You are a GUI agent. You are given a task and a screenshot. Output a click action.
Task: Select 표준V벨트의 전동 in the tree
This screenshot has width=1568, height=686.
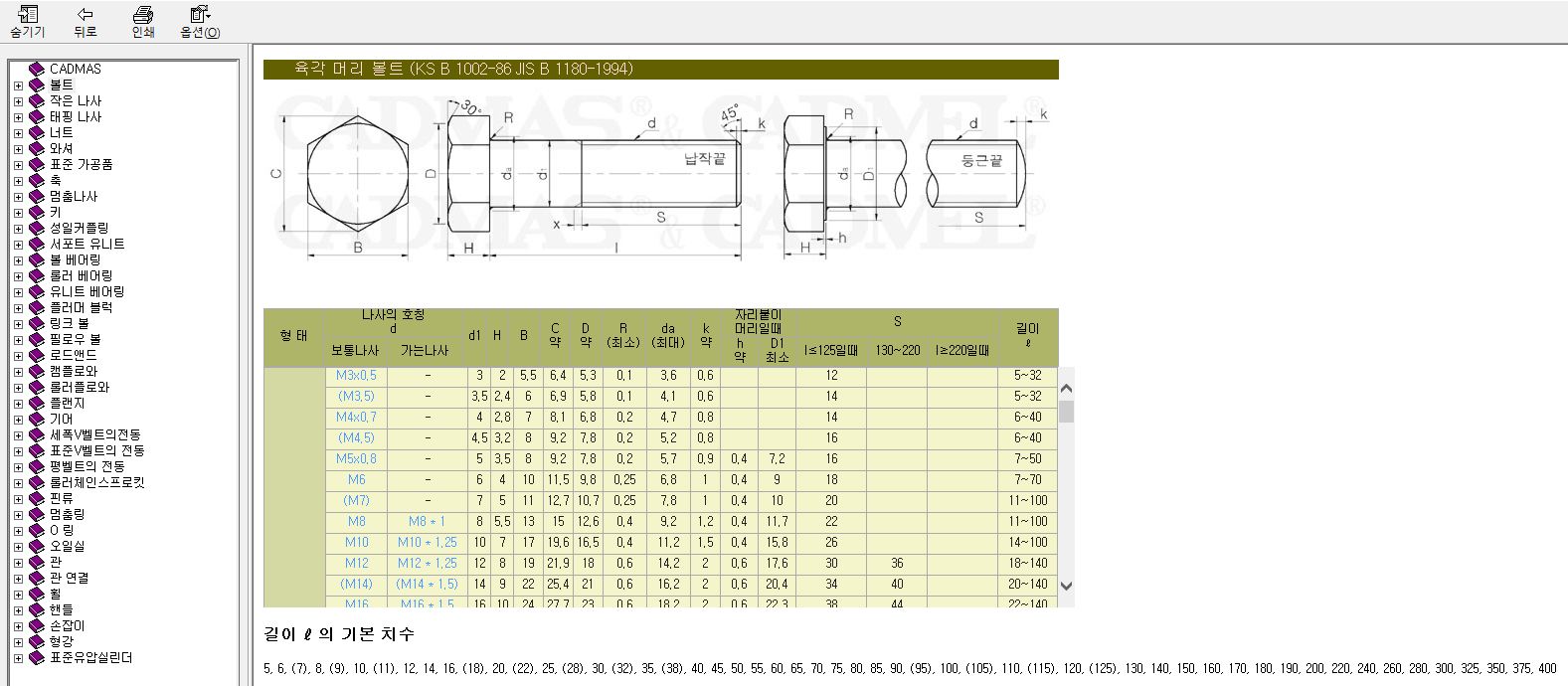pyautogui.click(x=97, y=450)
